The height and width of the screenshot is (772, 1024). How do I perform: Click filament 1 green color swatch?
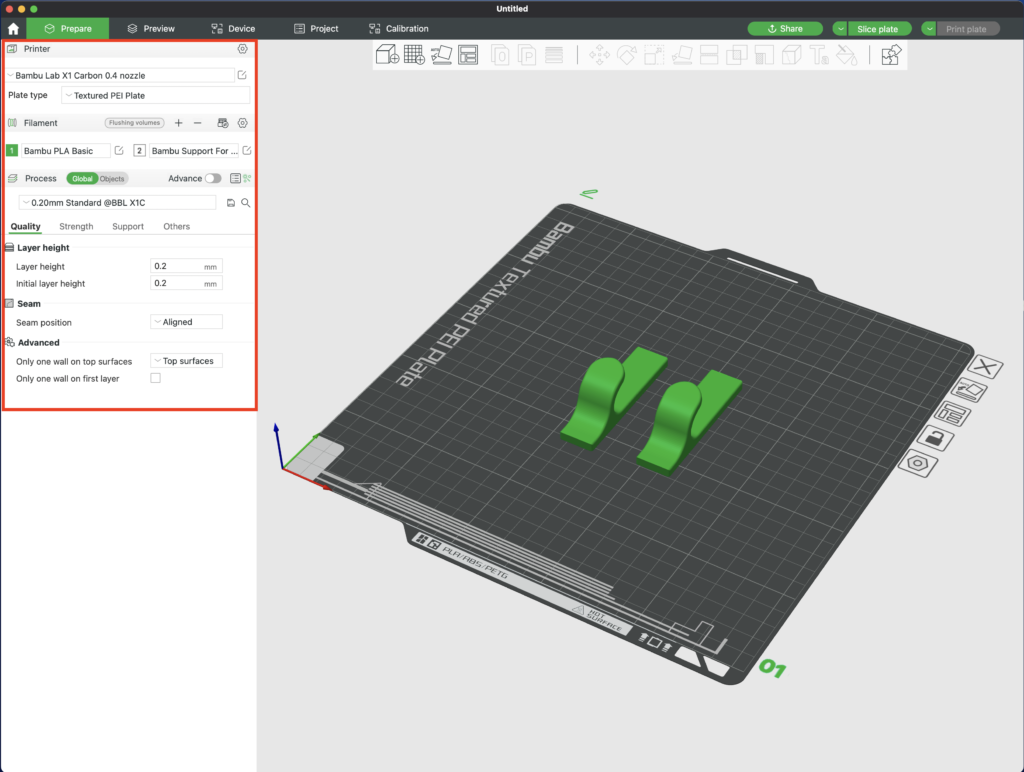(12, 151)
